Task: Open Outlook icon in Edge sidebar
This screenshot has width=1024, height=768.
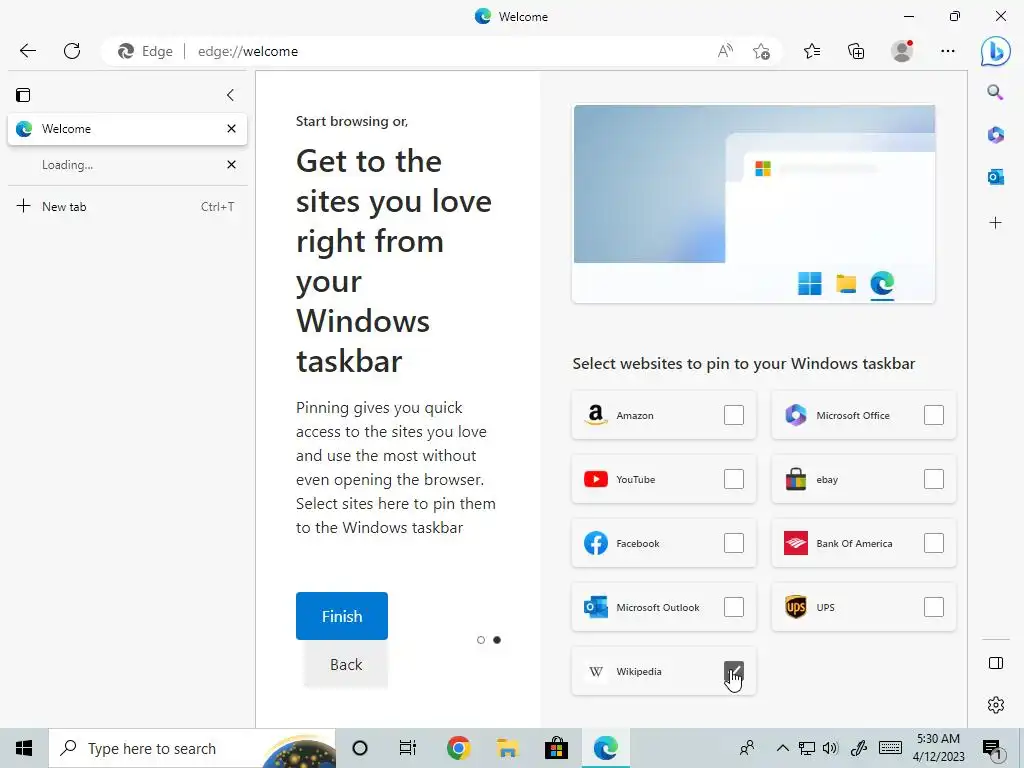Action: tap(995, 177)
